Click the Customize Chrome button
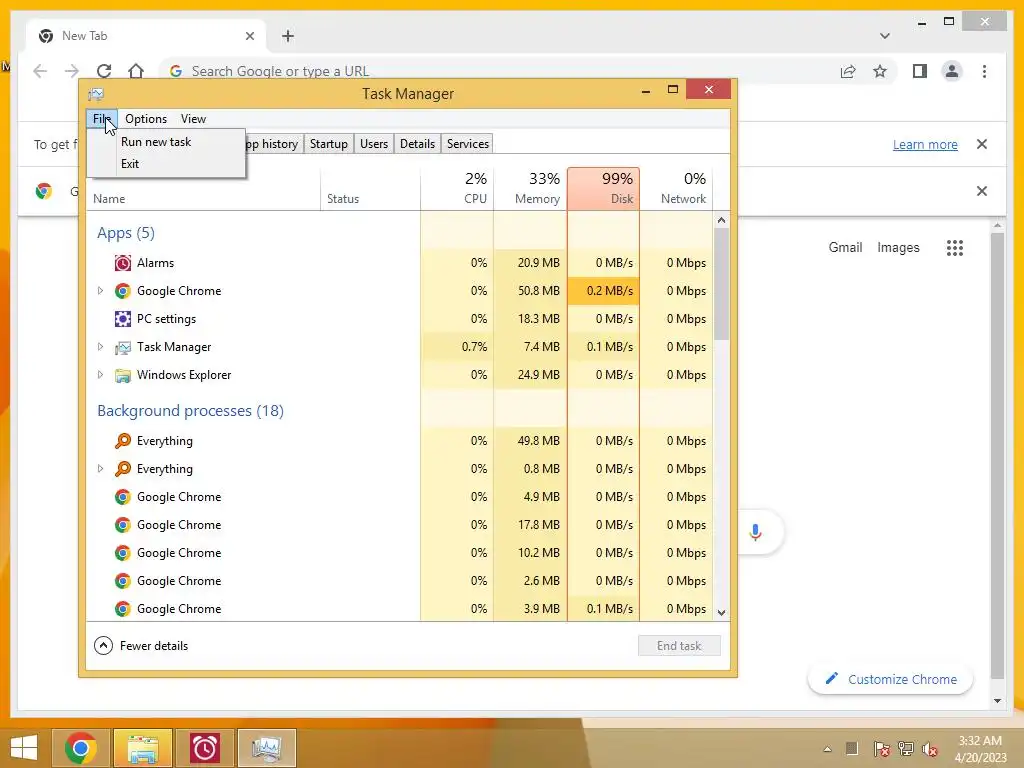The image size is (1024, 768). click(890, 679)
